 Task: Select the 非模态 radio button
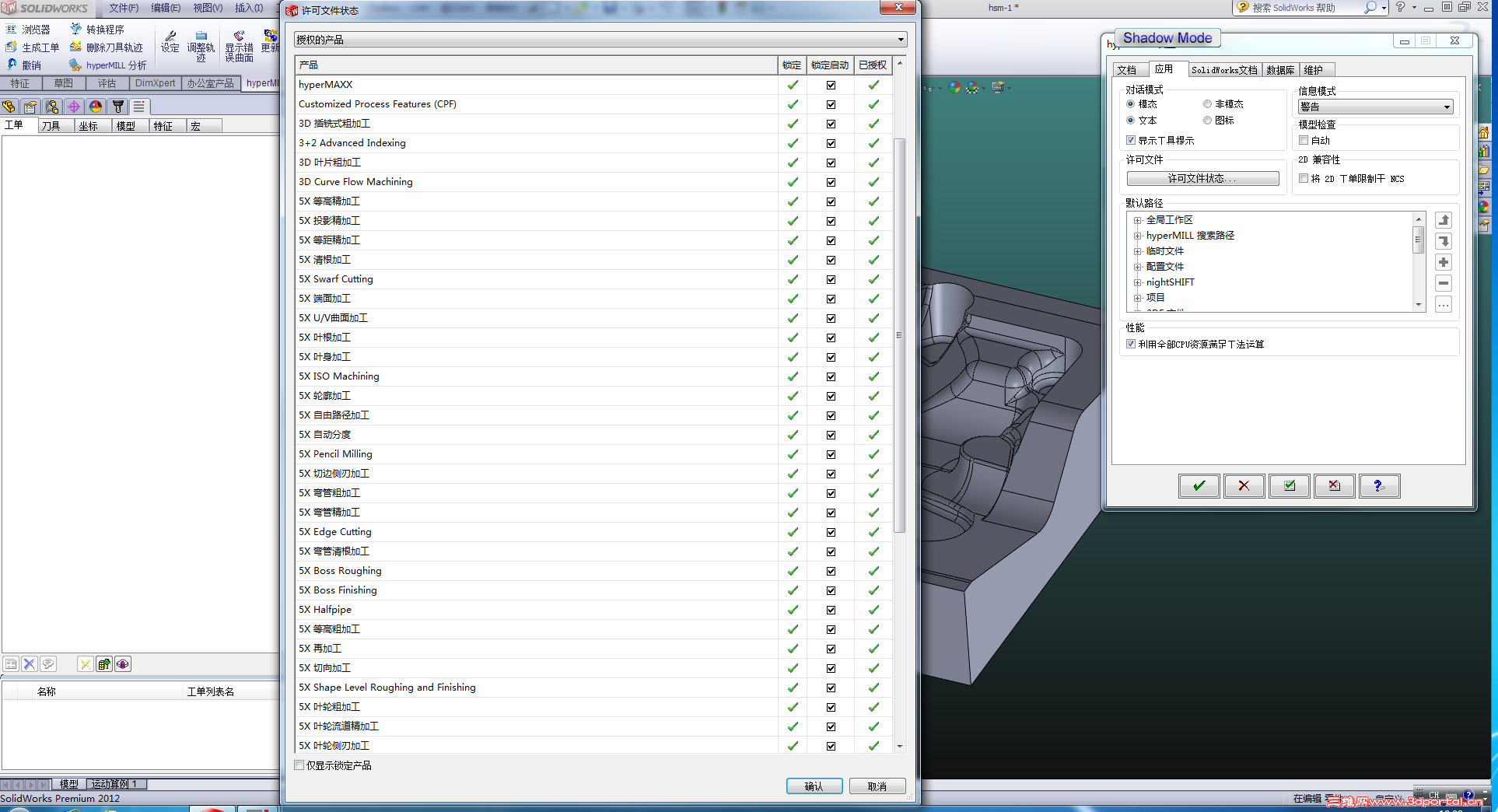[1207, 103]
